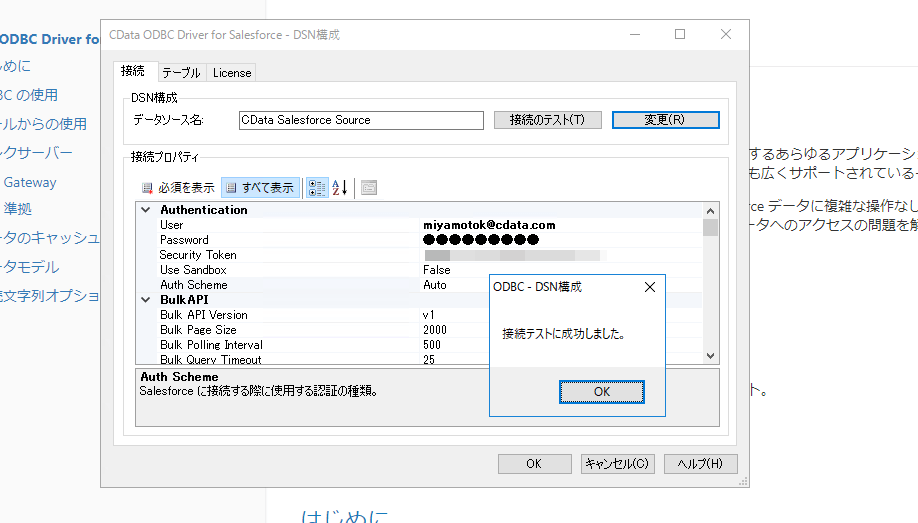
Task: Open the ルからの使用 sidebar link
Action: pos(43,124)
